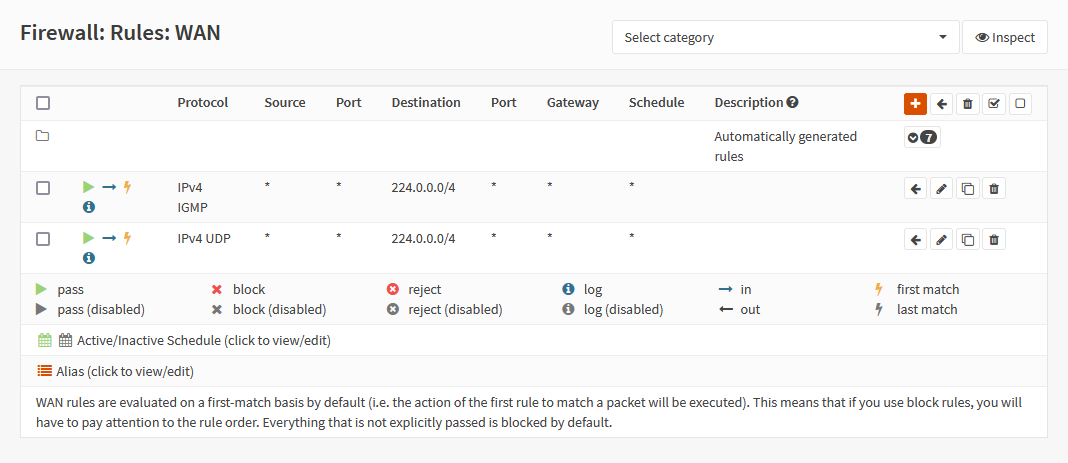Click the trash icon in the header row
The width and height of the screenshot is (1068, 463).
click(967, 103)
